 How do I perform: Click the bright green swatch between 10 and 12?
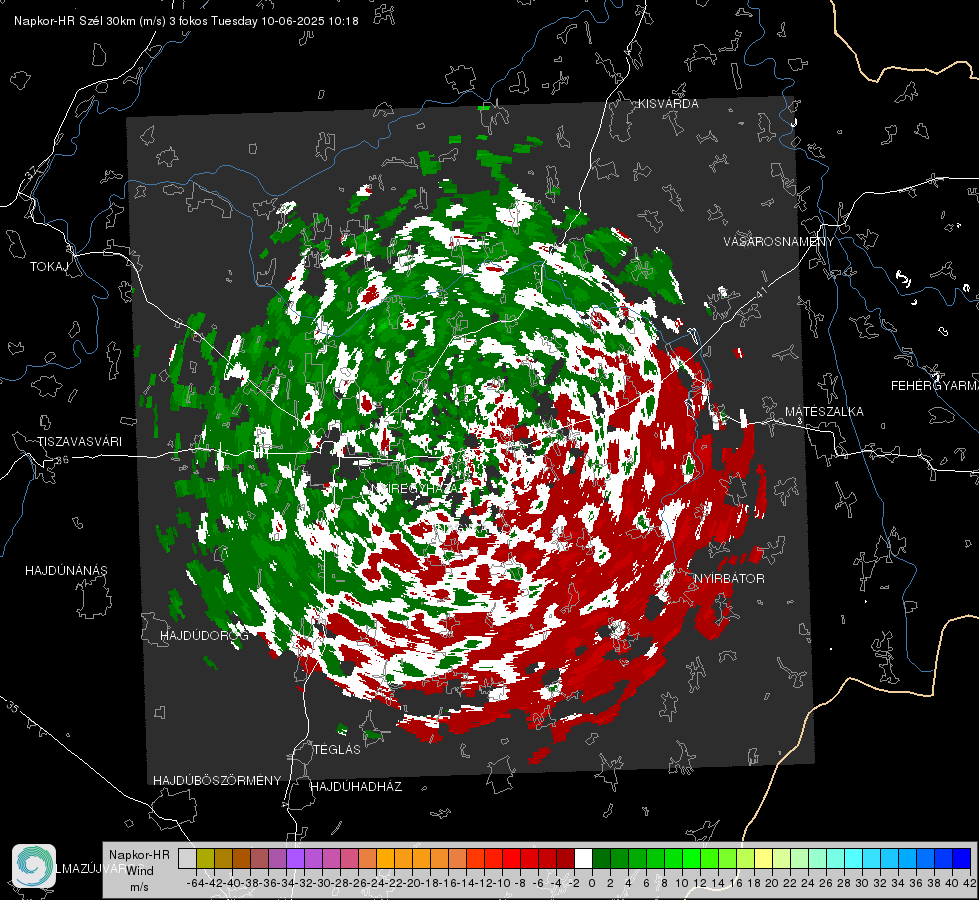691,858
